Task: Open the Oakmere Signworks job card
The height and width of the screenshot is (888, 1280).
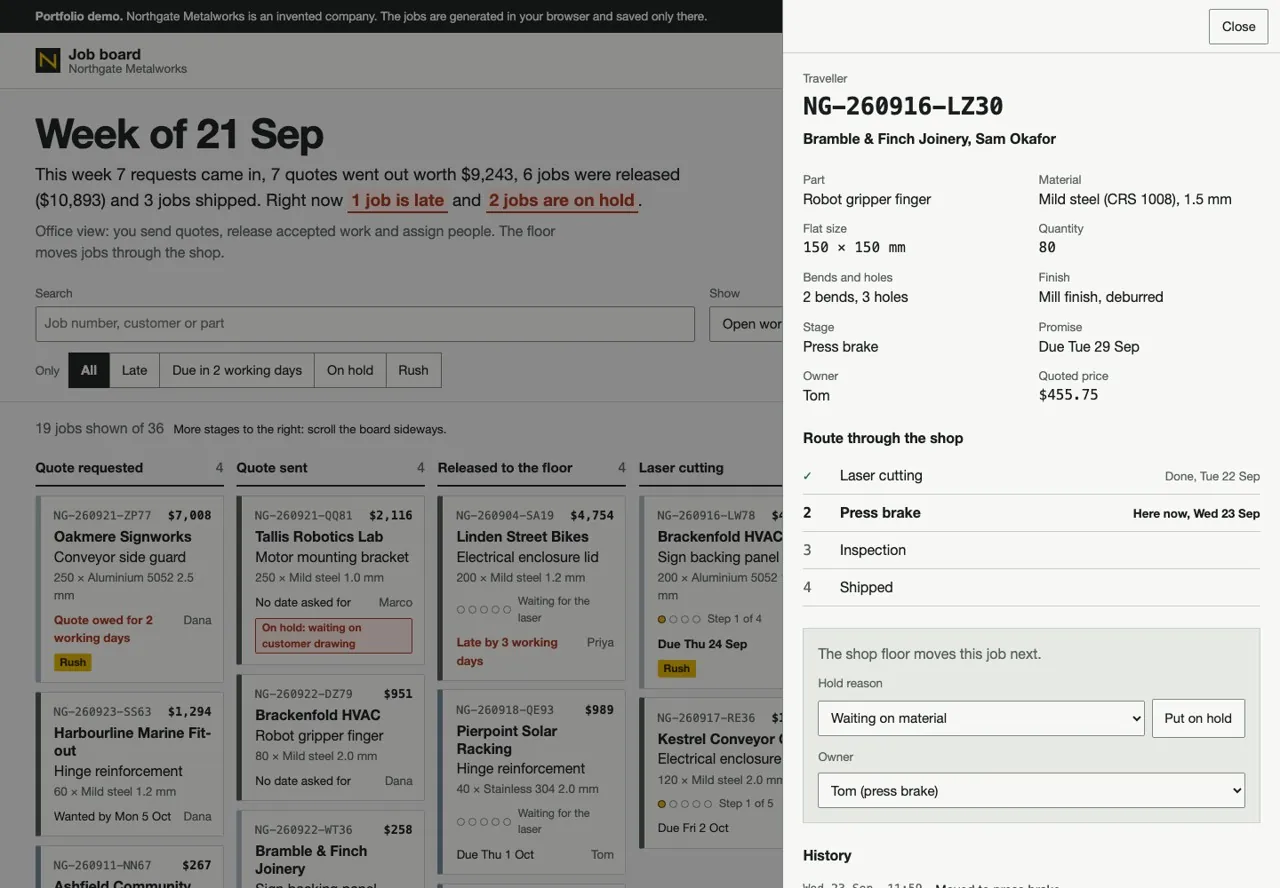Action: tap(130, 589)
